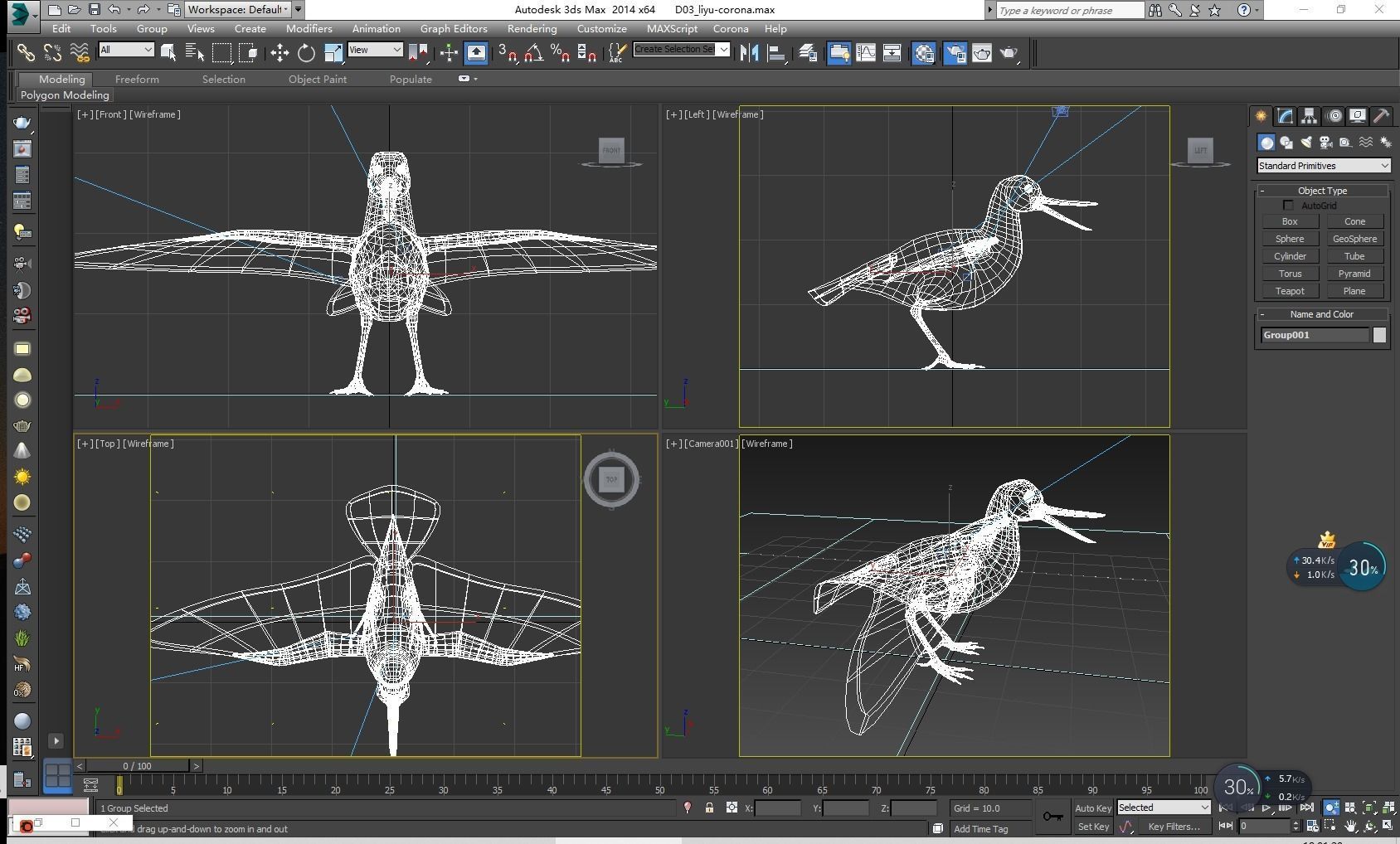The image size is (1400, 844).
Task: Select the Select and Move tool
Action: tap(280, 52)
